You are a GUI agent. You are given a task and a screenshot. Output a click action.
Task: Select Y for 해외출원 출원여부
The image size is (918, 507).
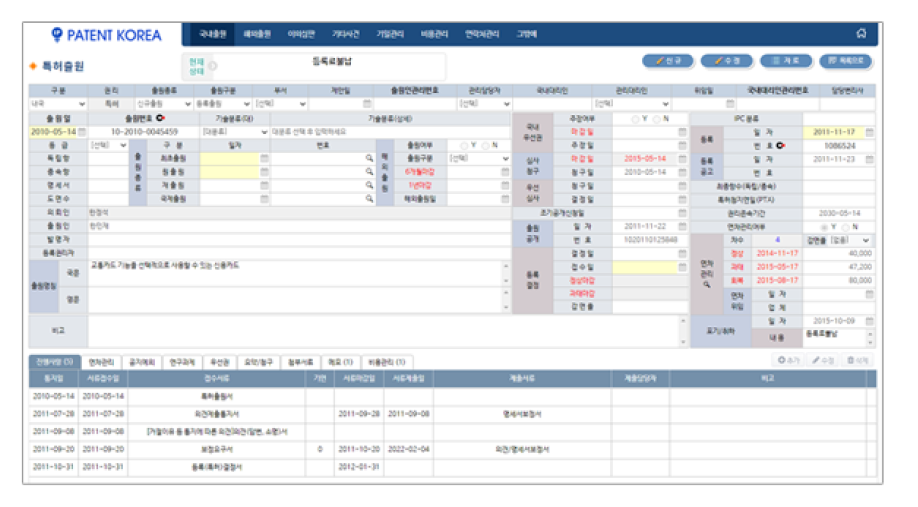(x=464, y=145)
